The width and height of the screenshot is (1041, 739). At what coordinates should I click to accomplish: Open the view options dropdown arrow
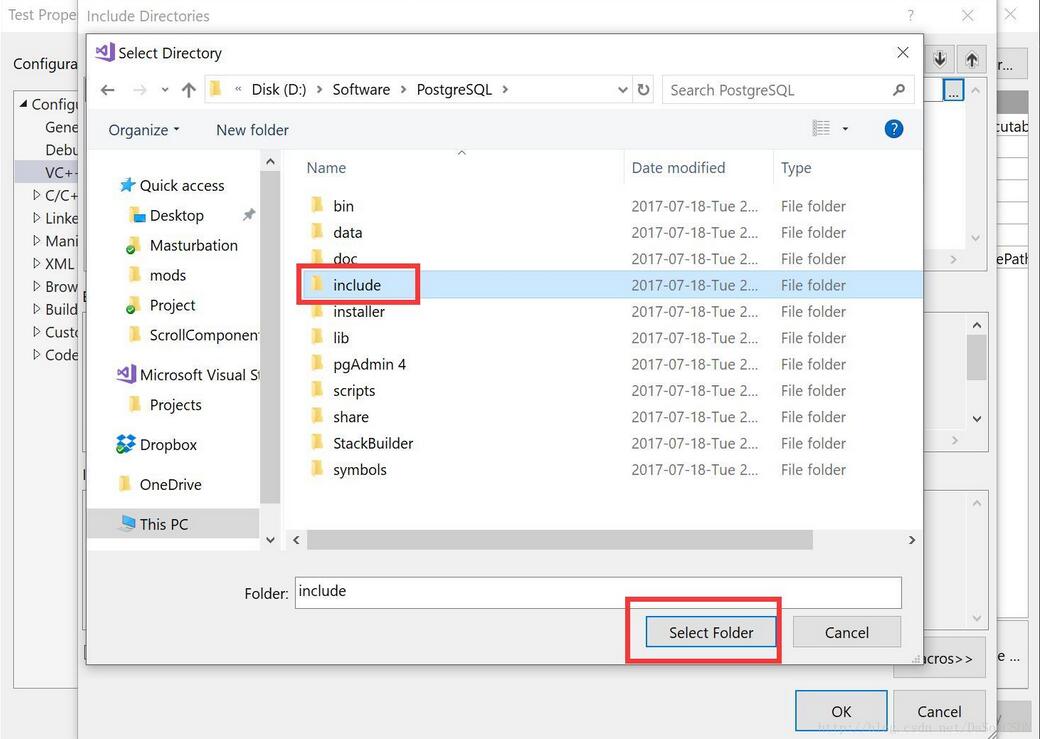(x=845, y=129)
